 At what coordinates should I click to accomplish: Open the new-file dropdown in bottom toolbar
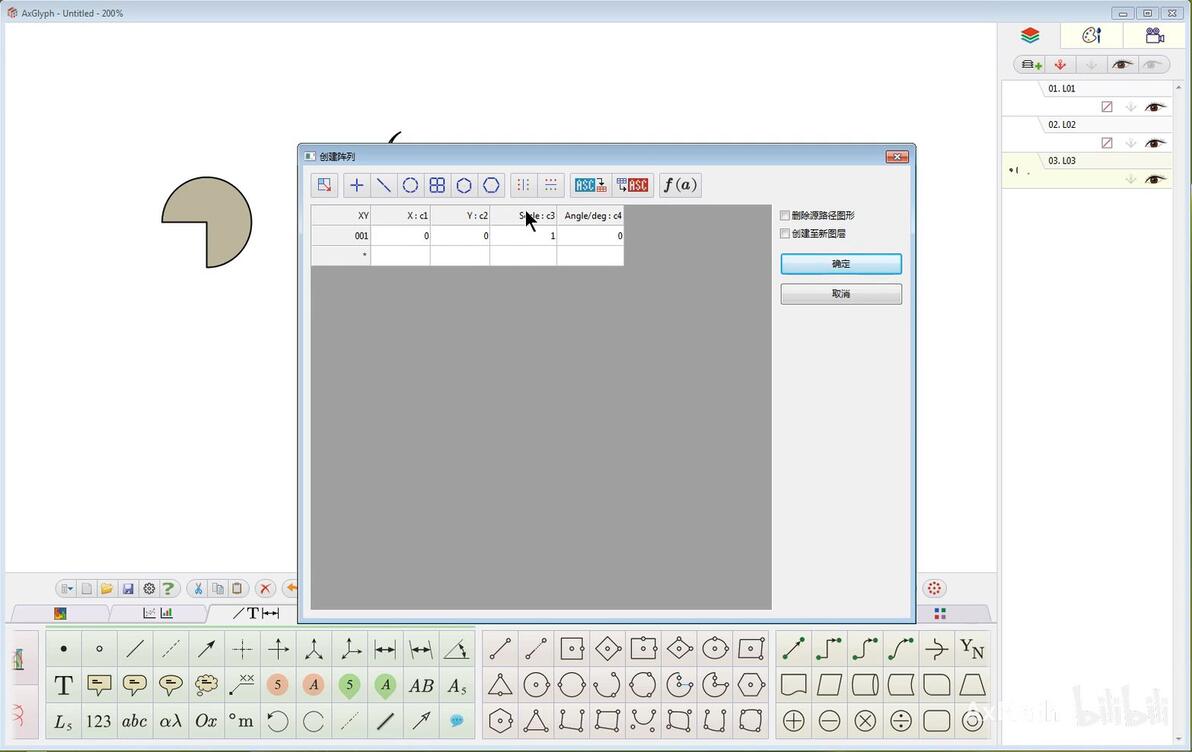click(67, 589)
